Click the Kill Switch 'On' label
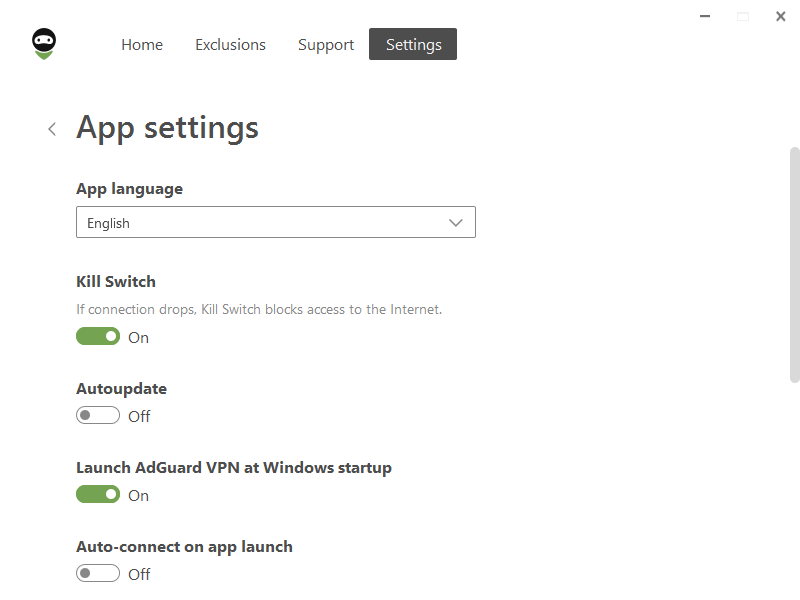 (138, 338)
